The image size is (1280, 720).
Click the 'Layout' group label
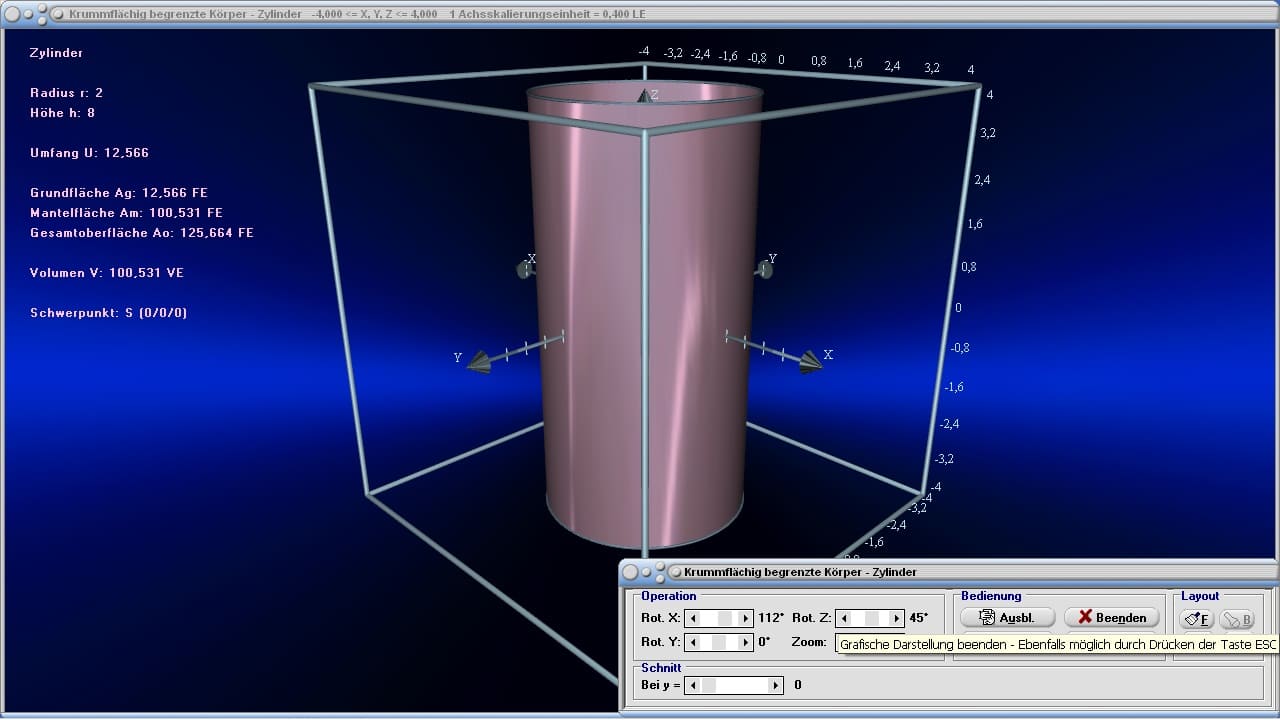pyautogui.click(x=1200, y=596)
